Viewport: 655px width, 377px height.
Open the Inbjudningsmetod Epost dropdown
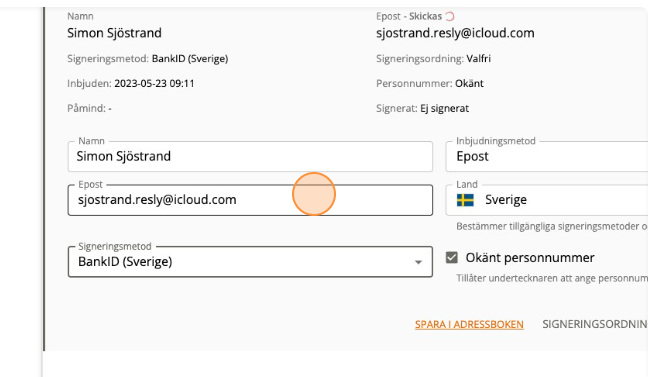pyautogui.click(x=547, y=156)
